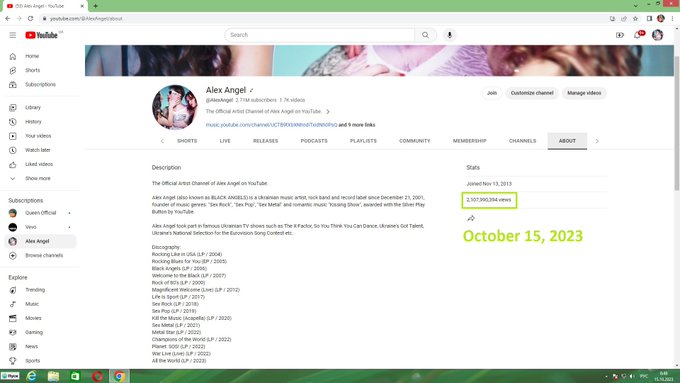Screen dimensions: 680x383
Task: Click in the YouTube search field
Action: (x=320, y=35)
